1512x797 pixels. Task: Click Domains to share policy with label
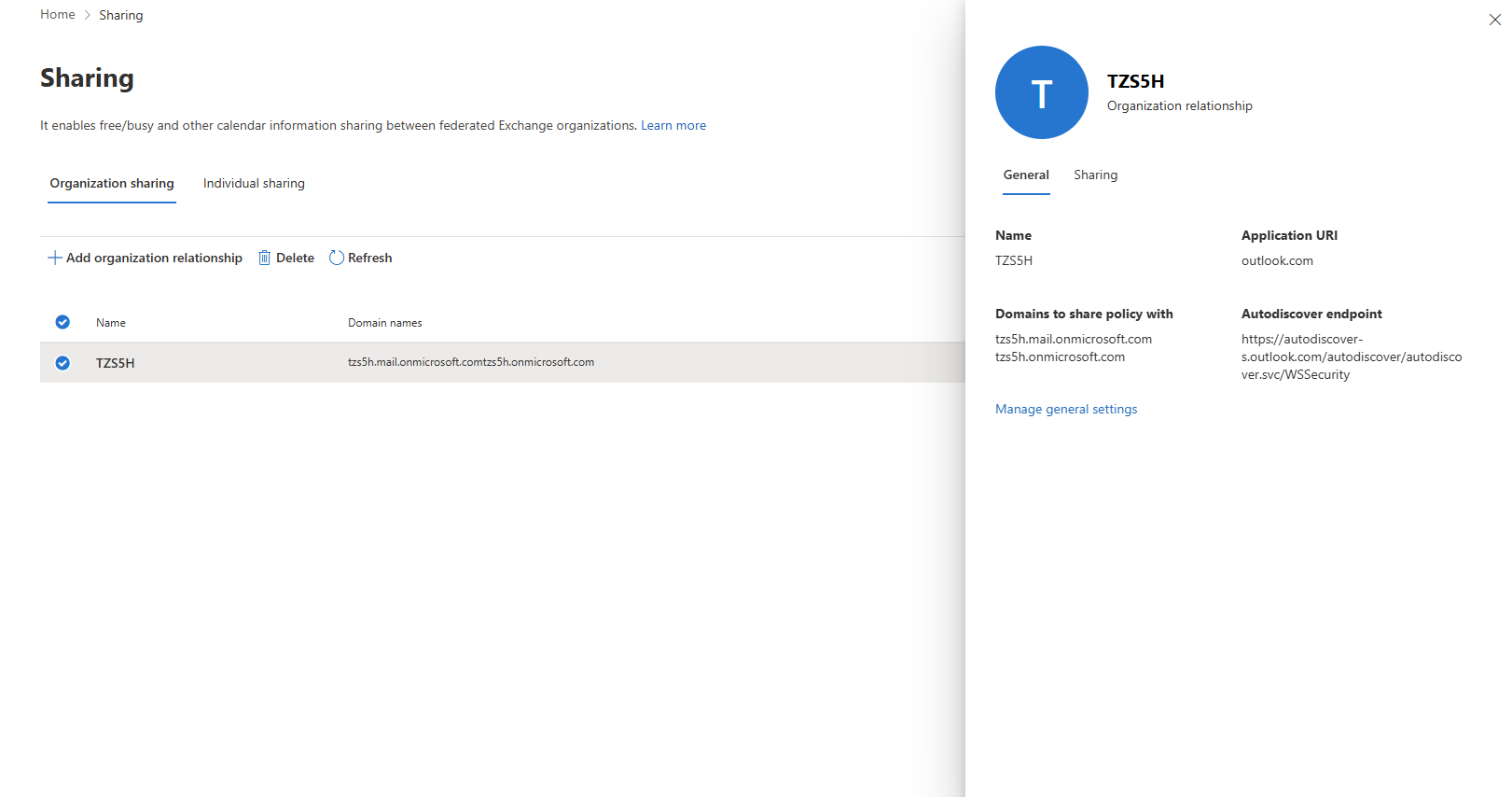click(1084, 314)
